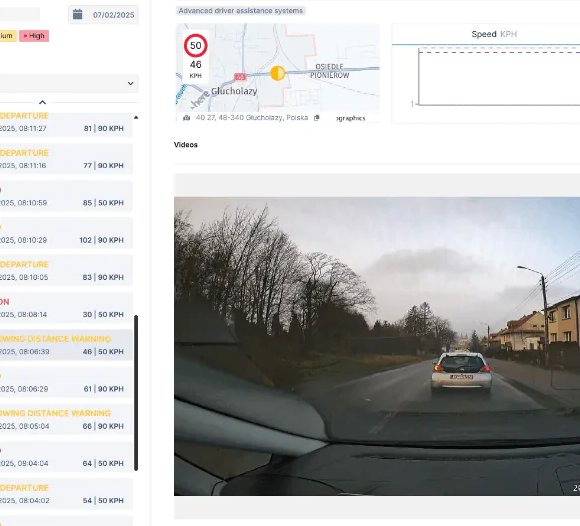Click the dashcam video frame
The image size is (580, 526).
[377, 346]
